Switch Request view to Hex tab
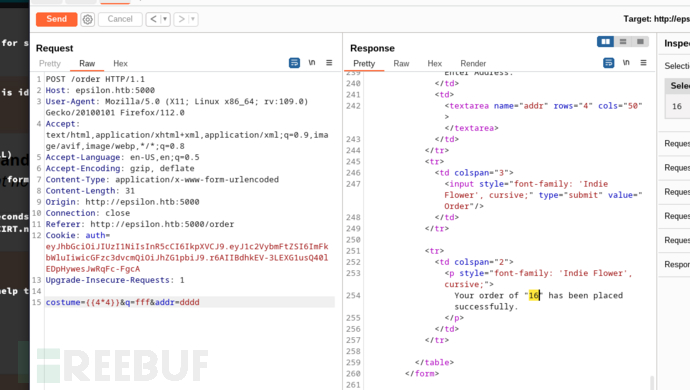The image size is (690, 390). [120, 63]
